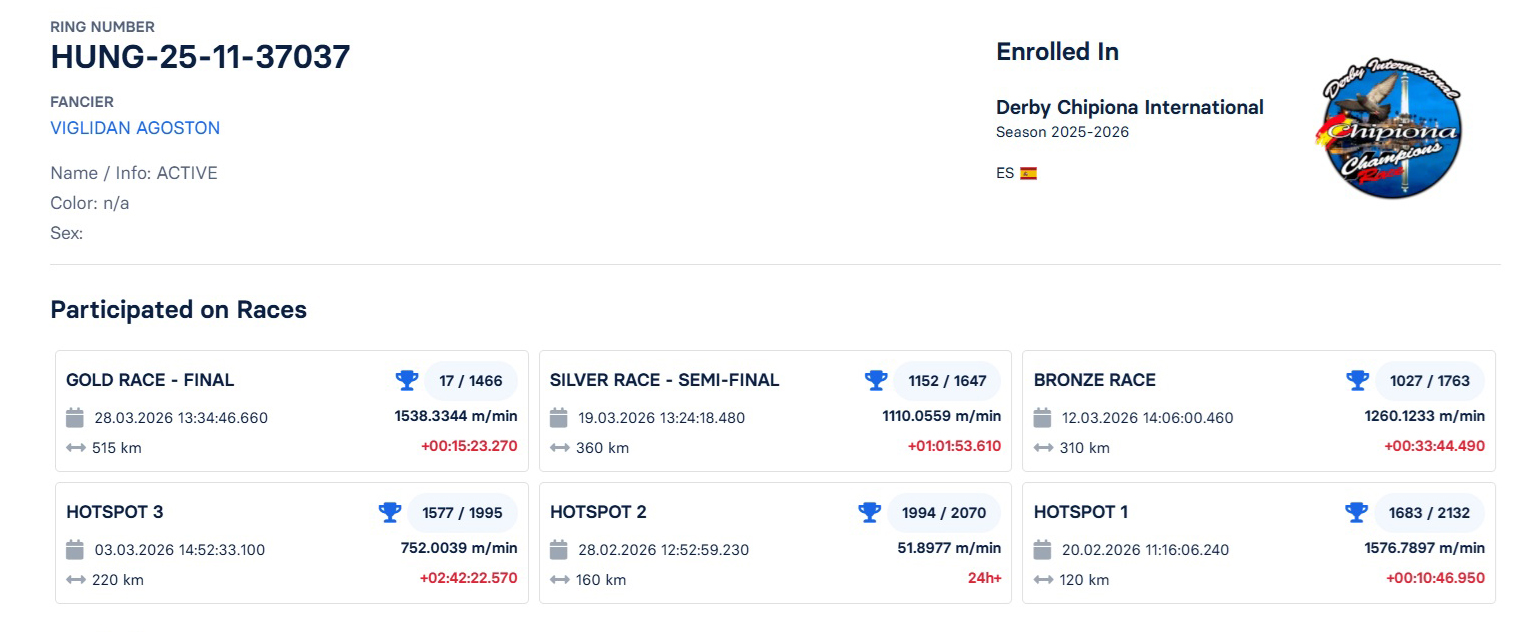This screenshot has width=1537, height=632.
Task: Open fancier VIGLIDAN AGOSTON profile link
Action: point(135,128)
